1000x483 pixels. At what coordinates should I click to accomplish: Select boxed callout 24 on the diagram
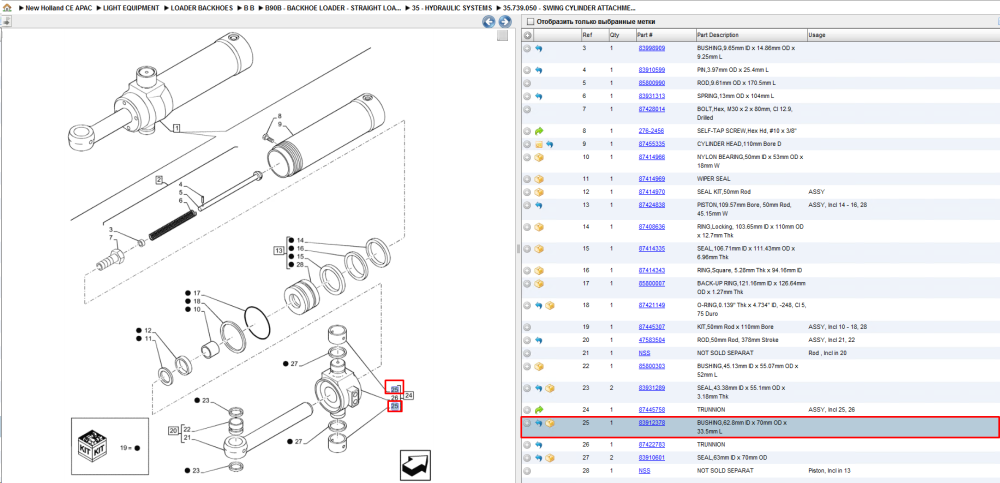[x=409, y=396]
